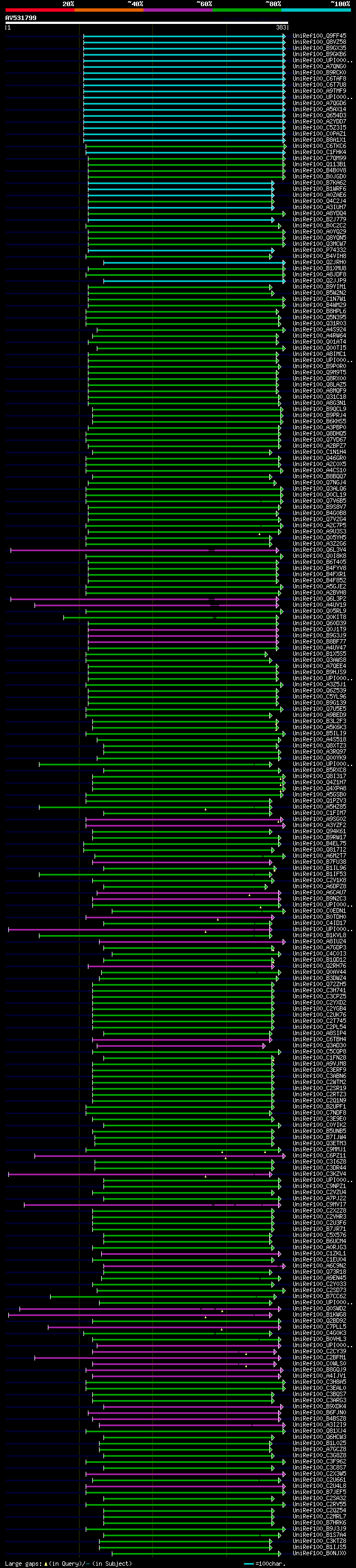
Task: Select the UniRef100_A4UV19 label
Action: (319, 605)
